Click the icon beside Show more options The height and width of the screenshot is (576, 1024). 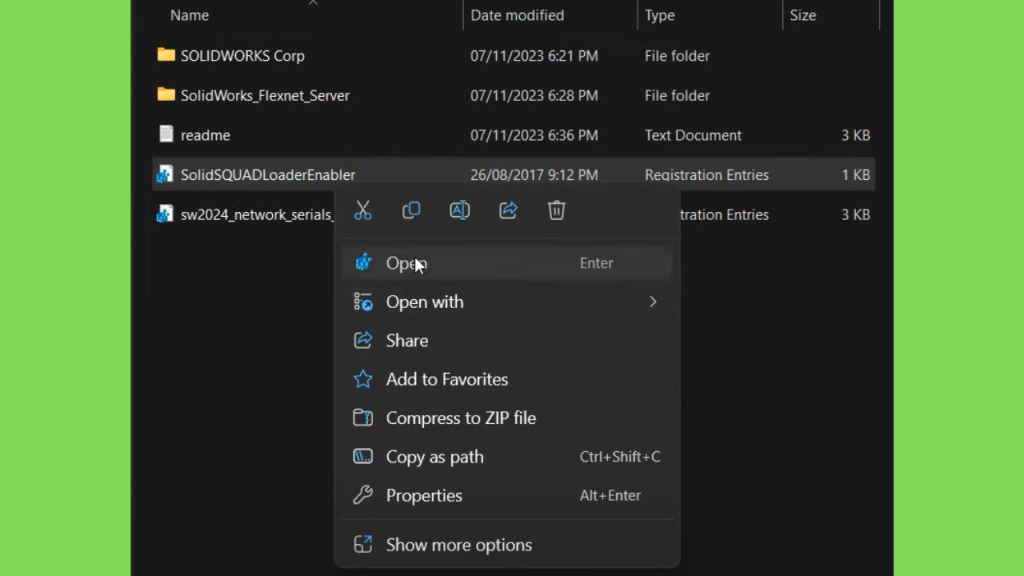pos(363,544)
